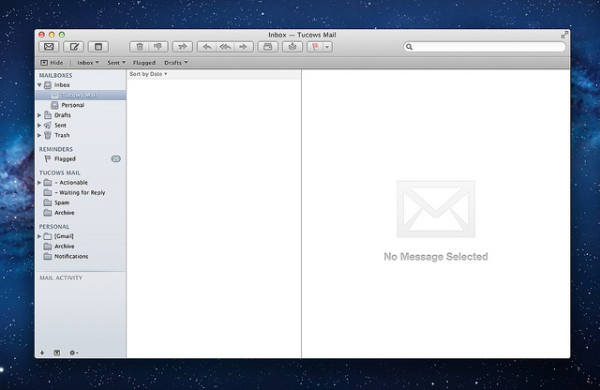Open Flagged under Reminders

(65, 159)
